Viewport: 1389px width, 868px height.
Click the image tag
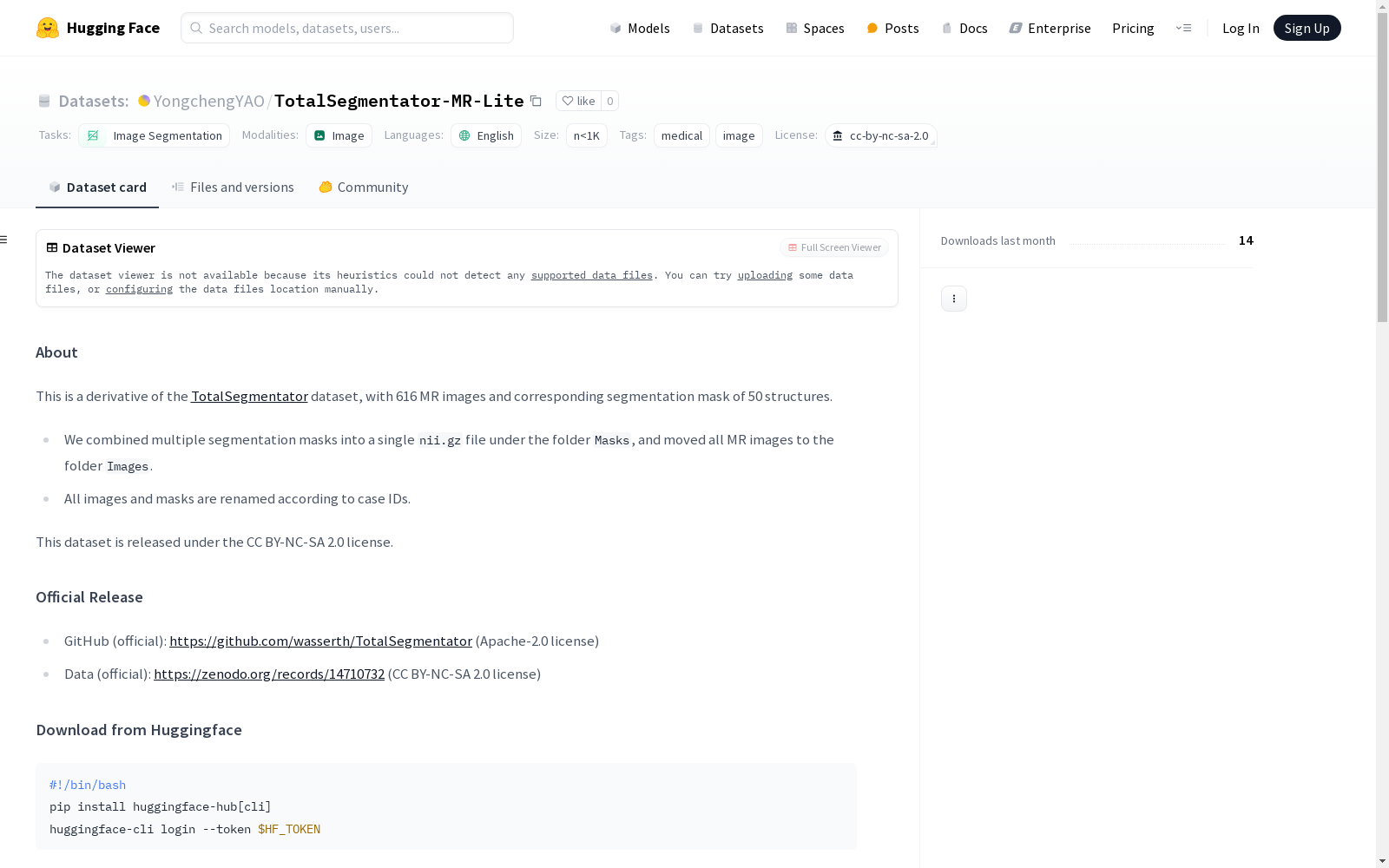tap(739, 135)
